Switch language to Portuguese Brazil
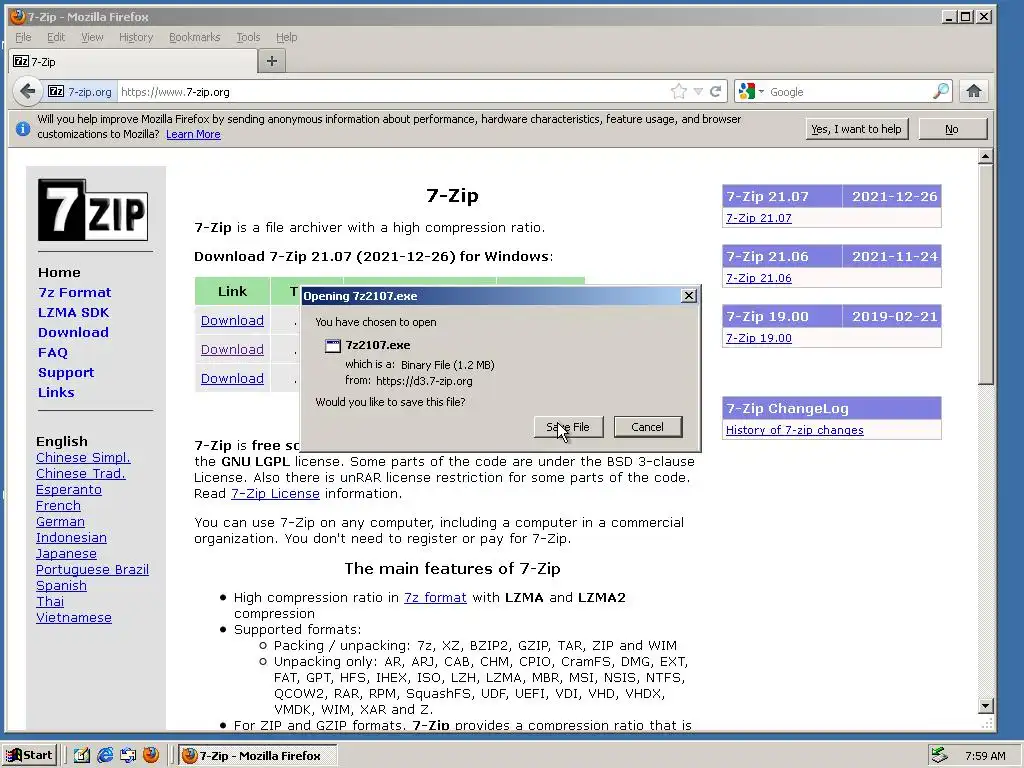The width and height of the screenshot is (1024, 768). 92,569
